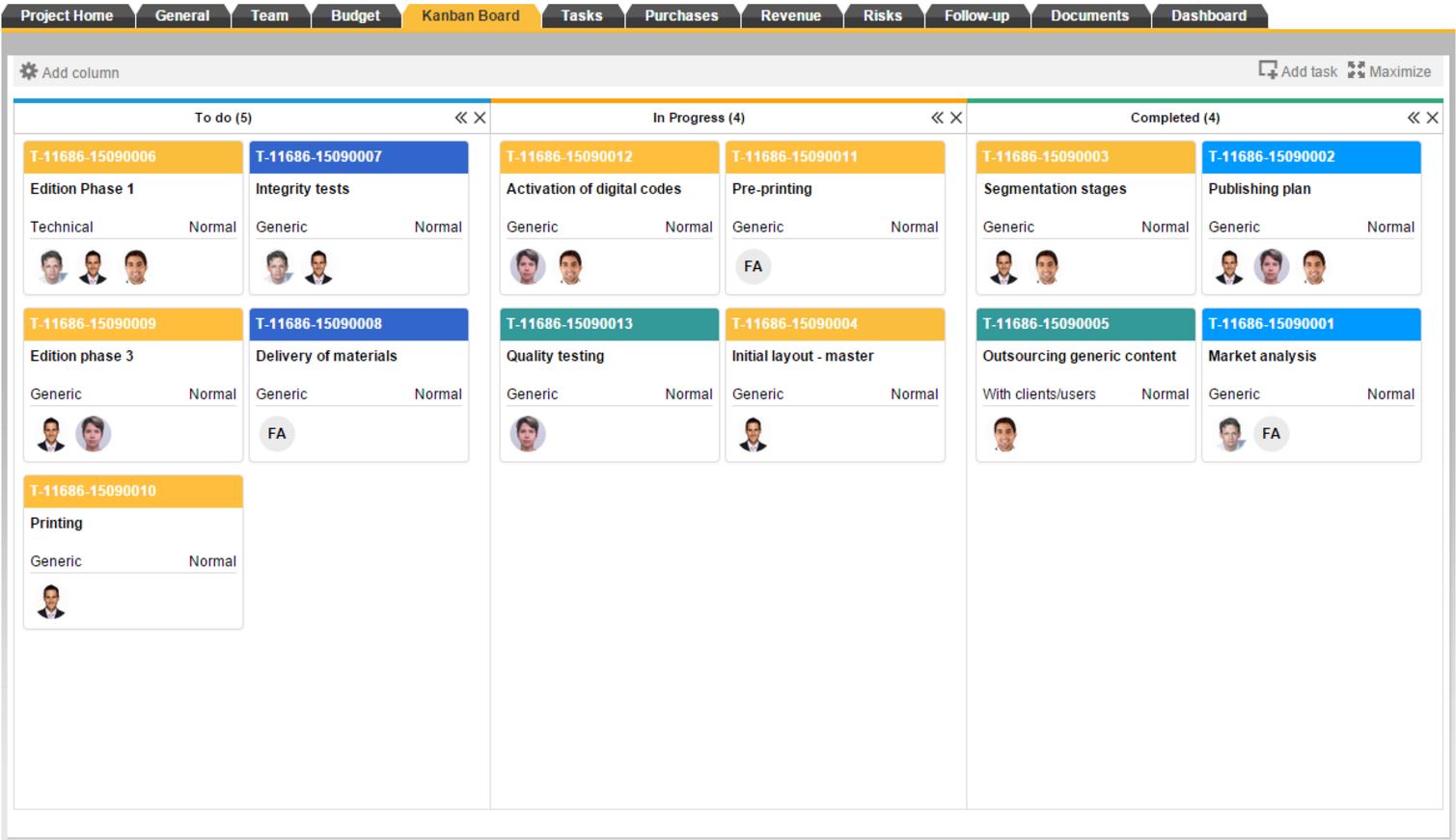1456x840 pixels.
Task: Collapse the To do column
Action: click(x=463, y=118)
